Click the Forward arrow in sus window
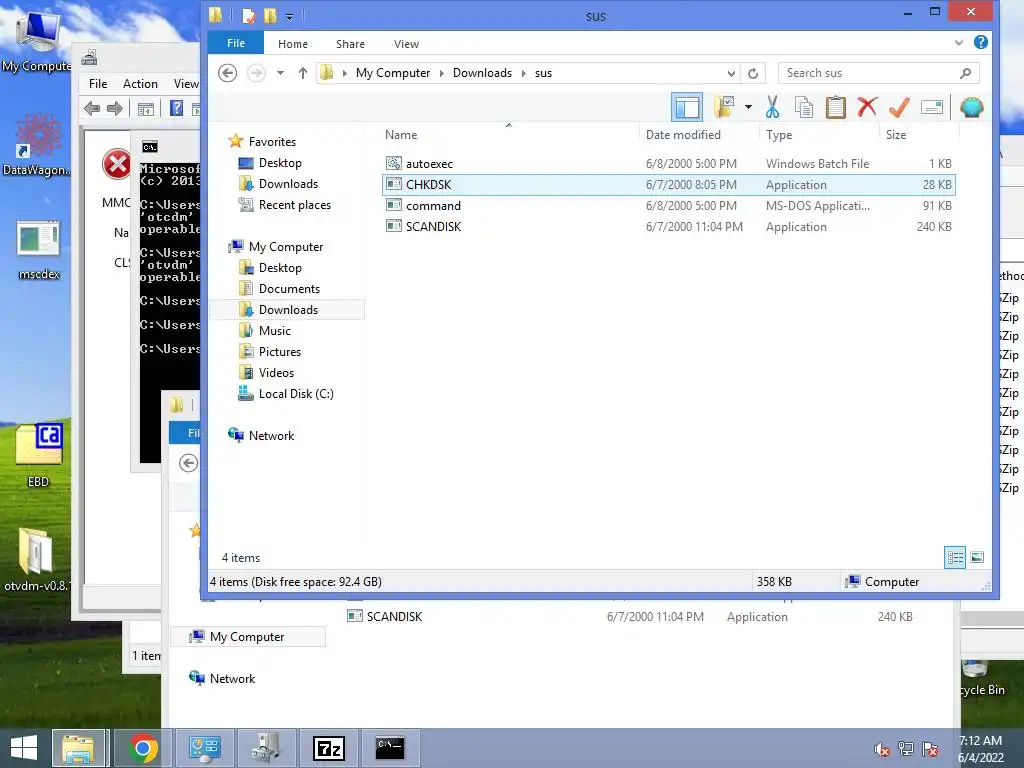Viewport: 1024px width, 768px height. 256,72
